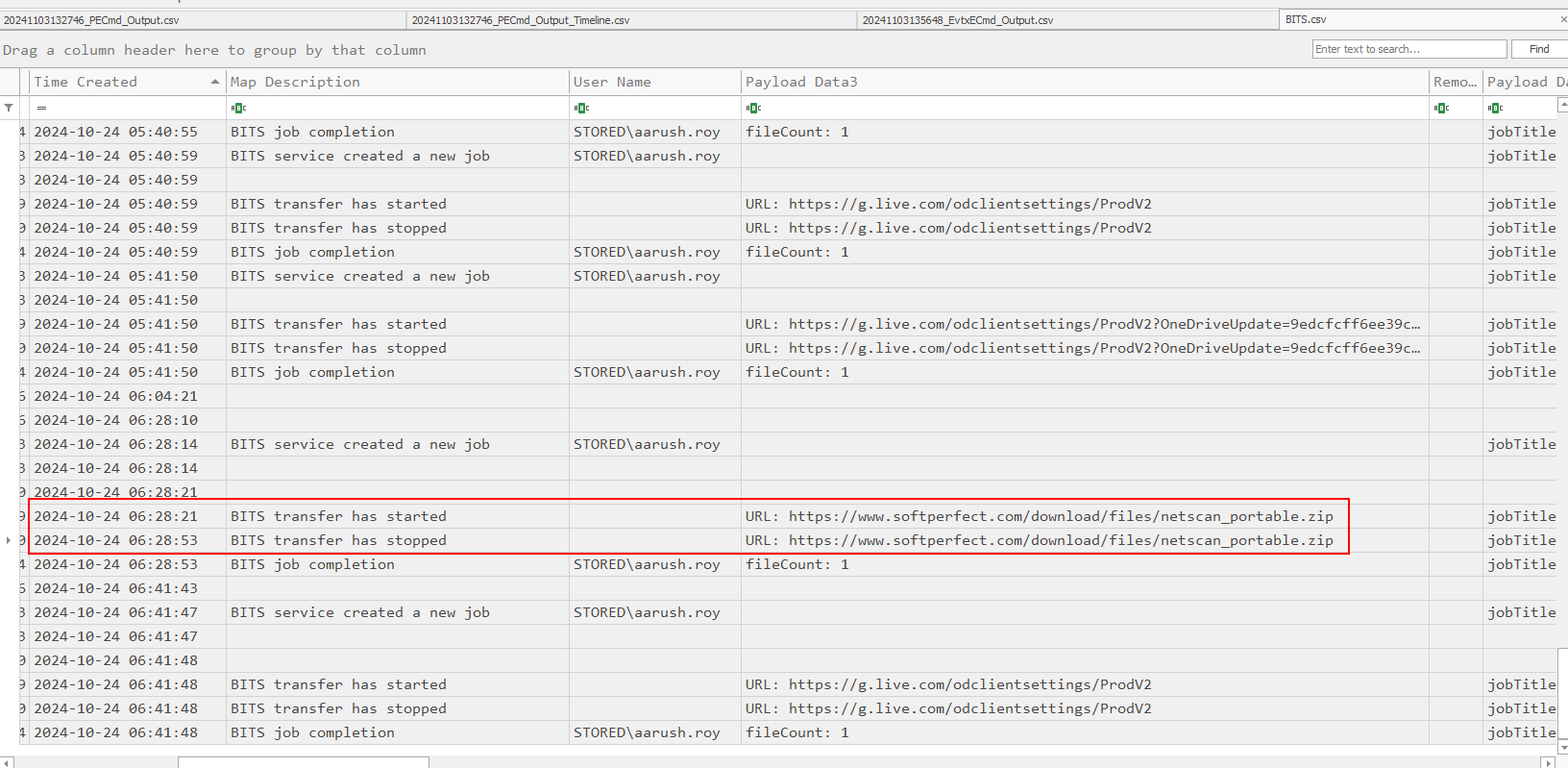Click the Find button

tap(1538, 49)
